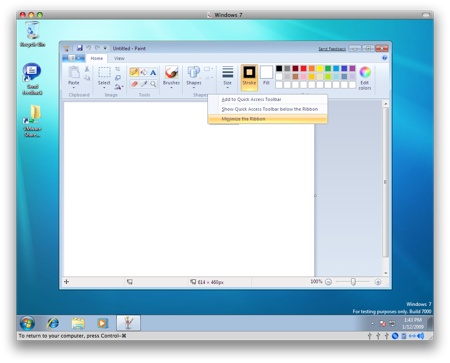Image resolution: width=450 pixels, height=363 pixels.
Task: Select the Text tool
Action: 153,72
